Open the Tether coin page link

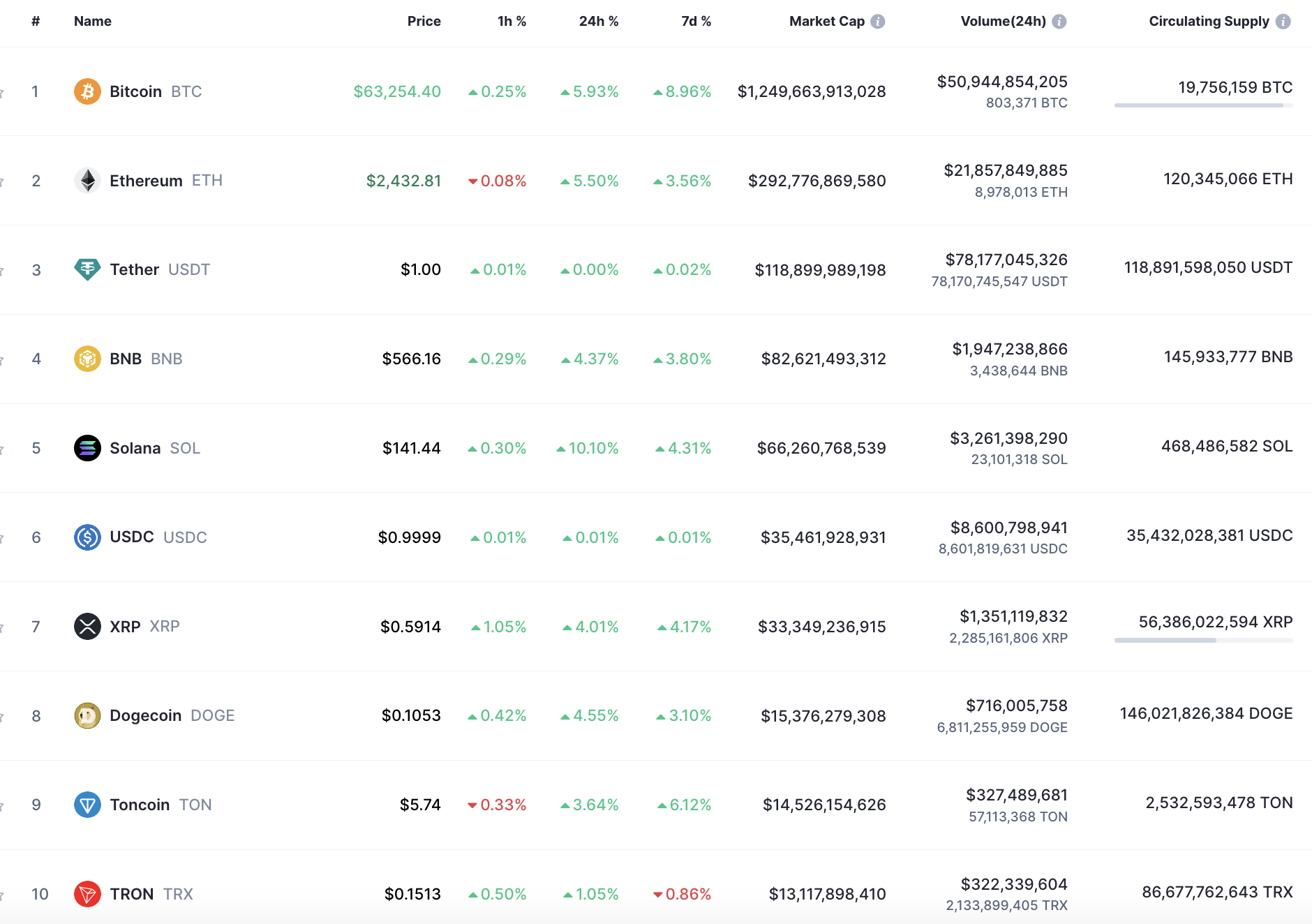pyautogui.click(x=135, y=269)
